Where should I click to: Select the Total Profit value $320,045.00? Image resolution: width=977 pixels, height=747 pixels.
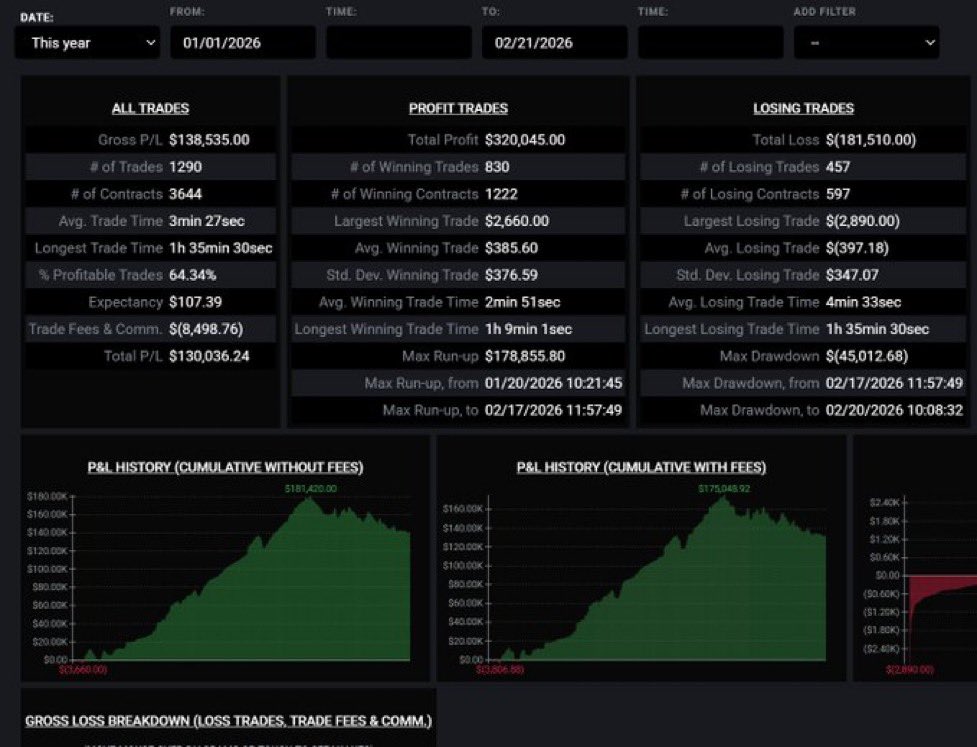(x=525, y=140)
